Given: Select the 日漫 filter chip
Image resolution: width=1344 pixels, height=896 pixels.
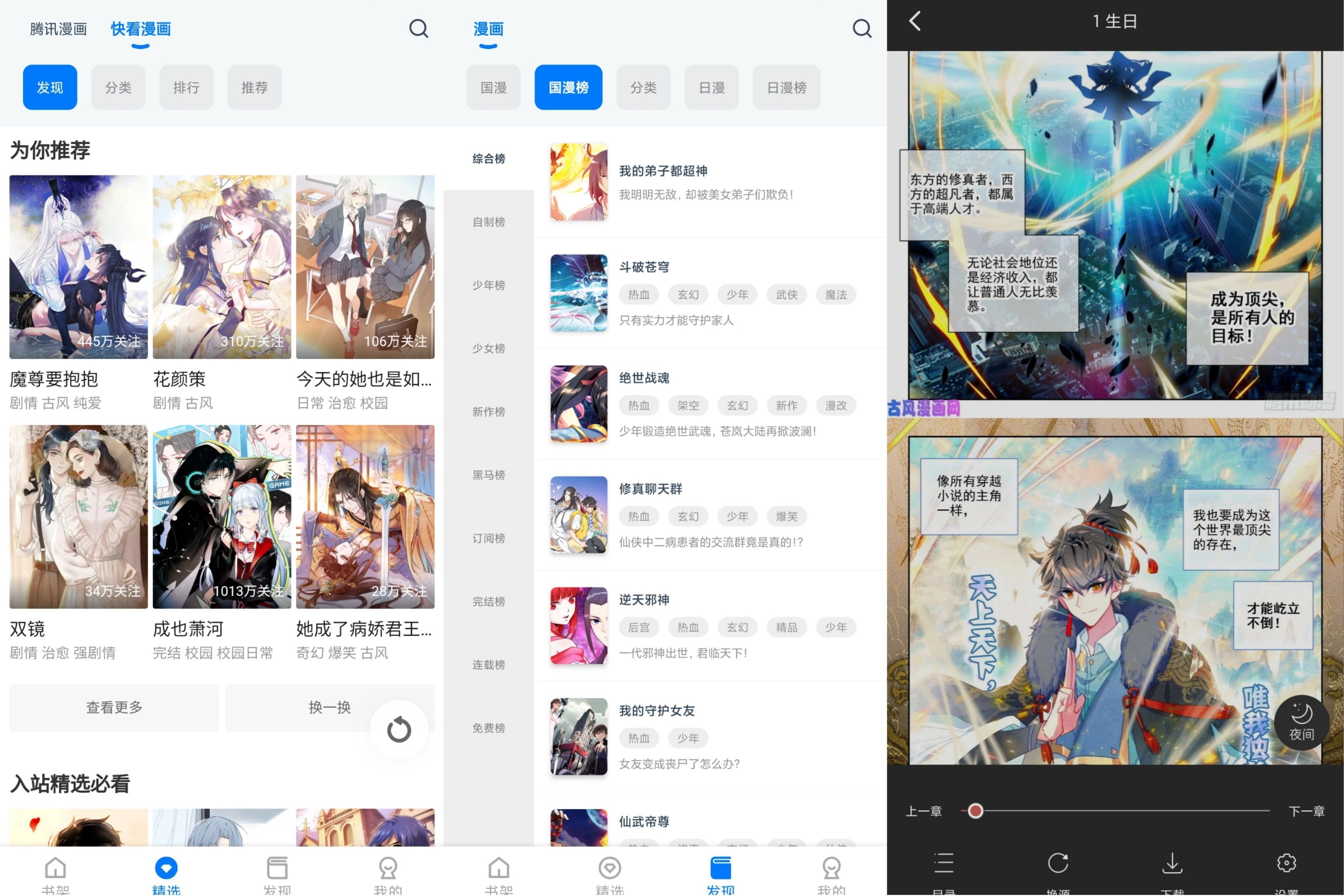Looking at the screenshot, I should coord(711,87).
